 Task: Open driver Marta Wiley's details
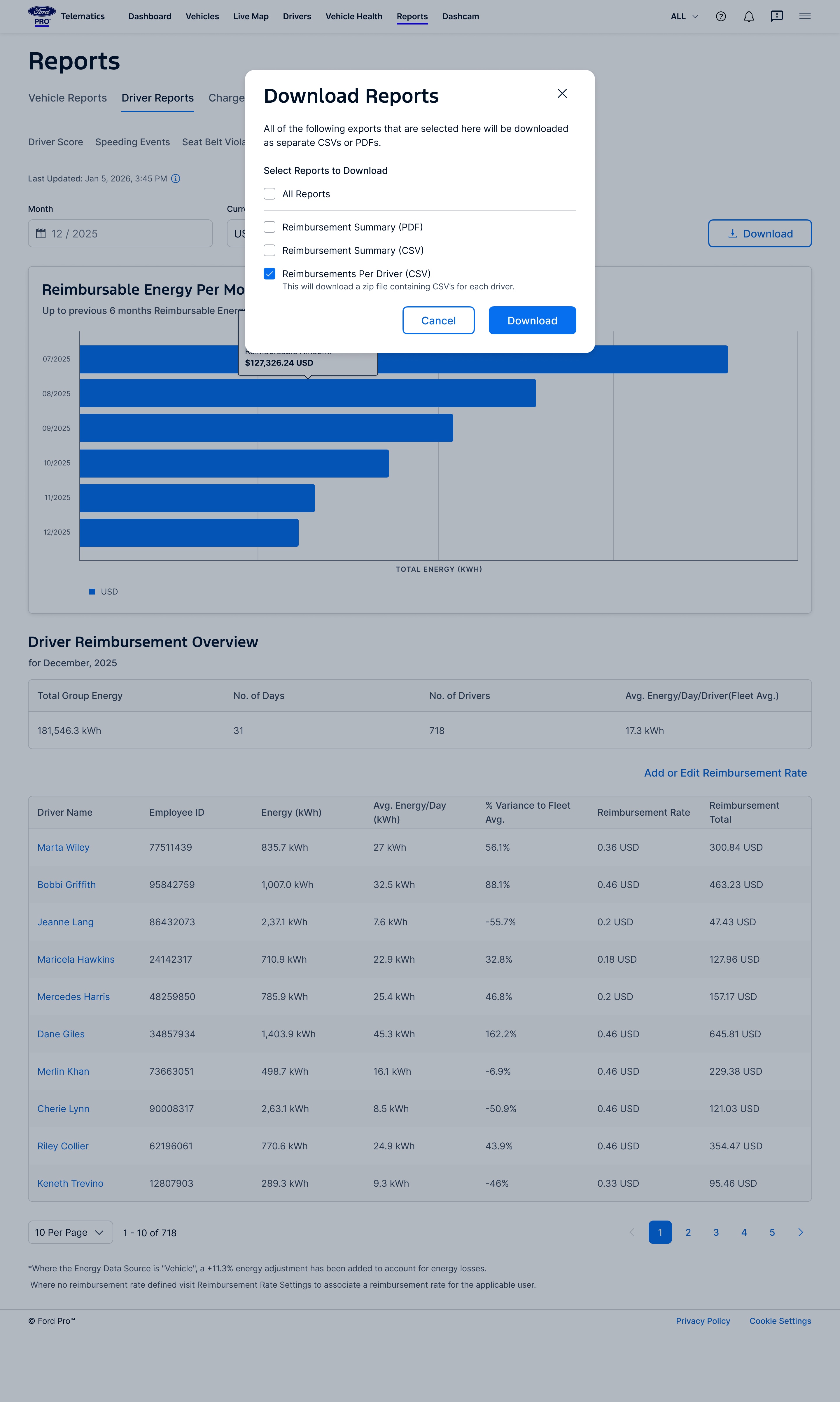pyautogui.click(x=63, y=847)
